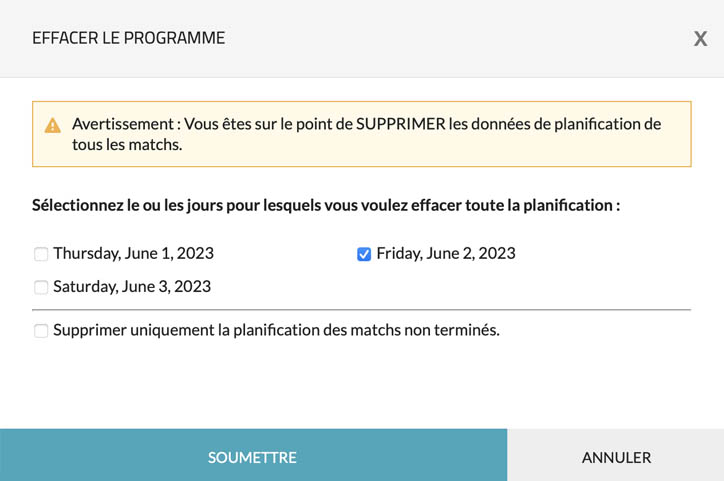Click the blank header bar beside the title
The width and height of the screenshot is (724, 481).
coord(450,39)
